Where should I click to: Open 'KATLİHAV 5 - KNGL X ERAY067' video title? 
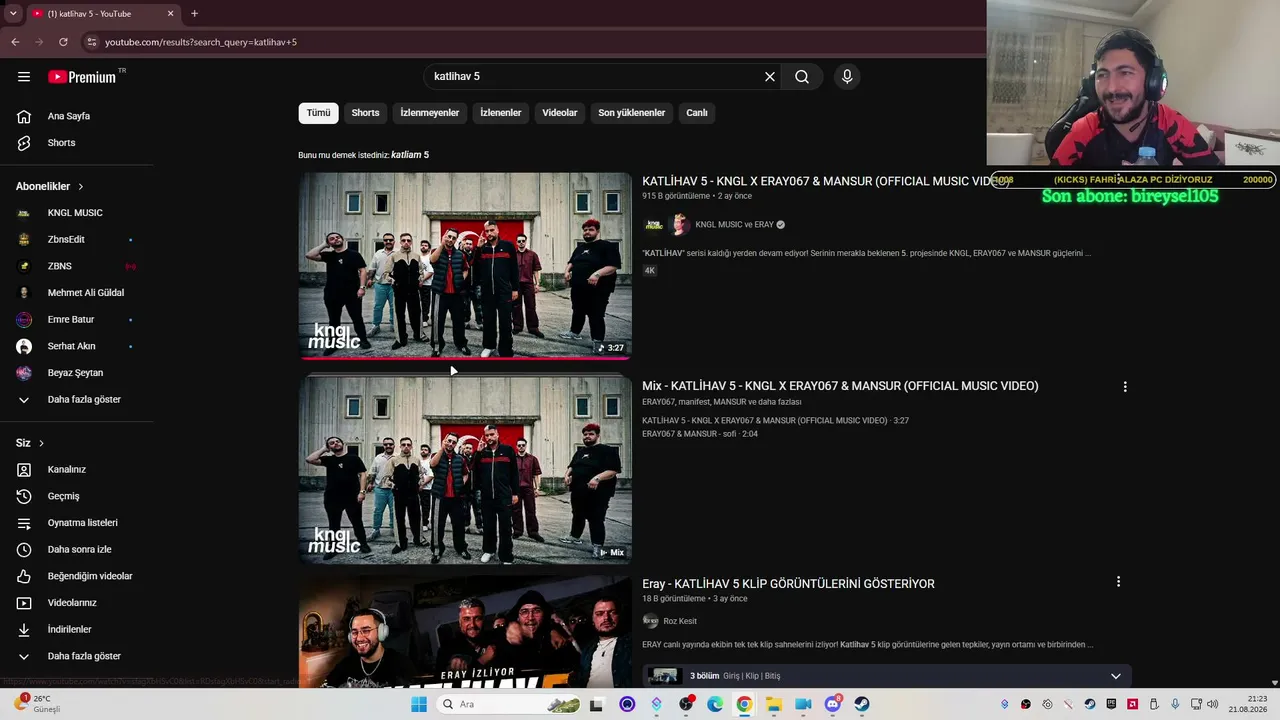[x=826, y=182]
